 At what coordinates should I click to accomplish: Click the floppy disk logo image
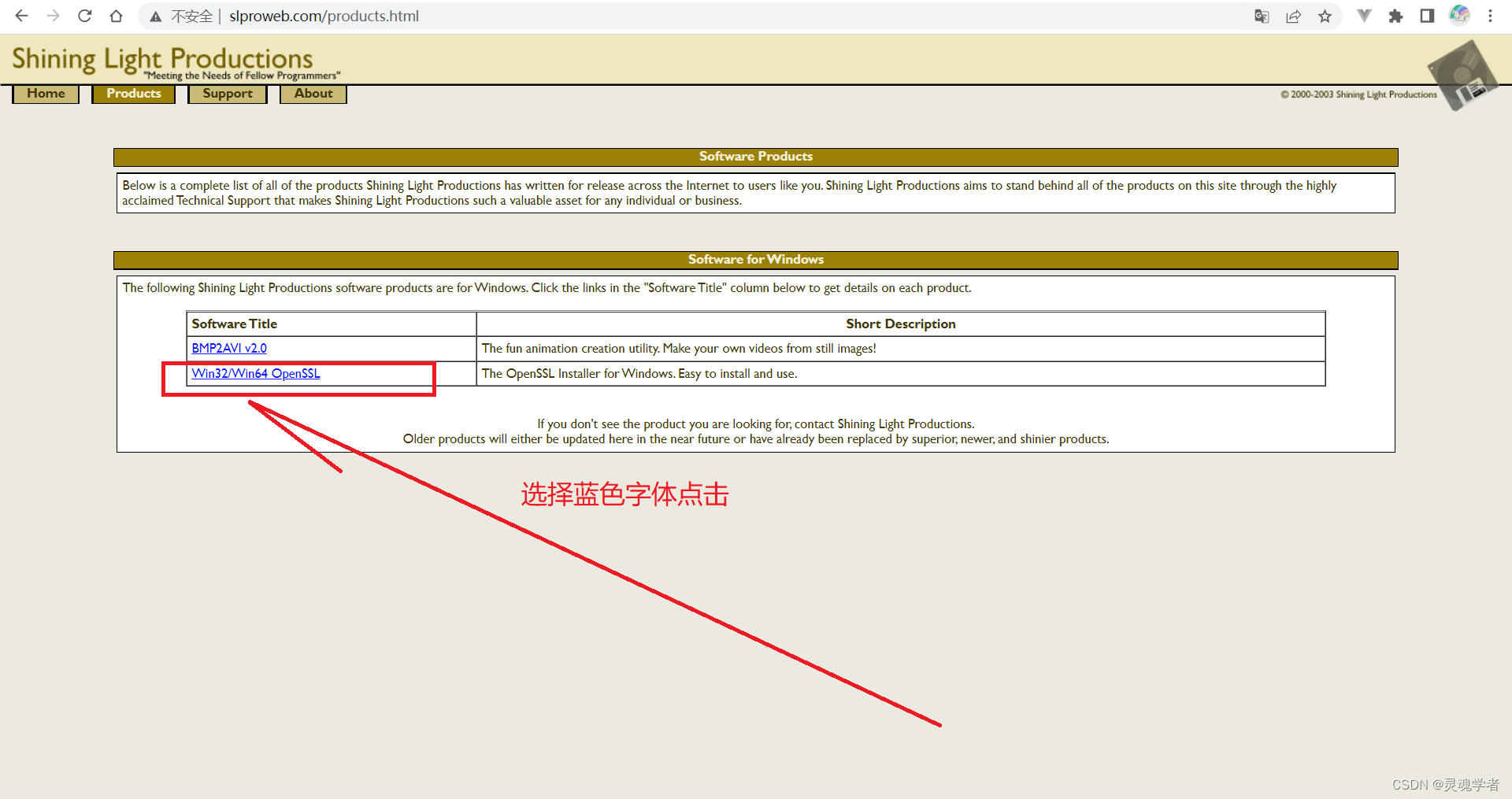[x=1462, y=76]
